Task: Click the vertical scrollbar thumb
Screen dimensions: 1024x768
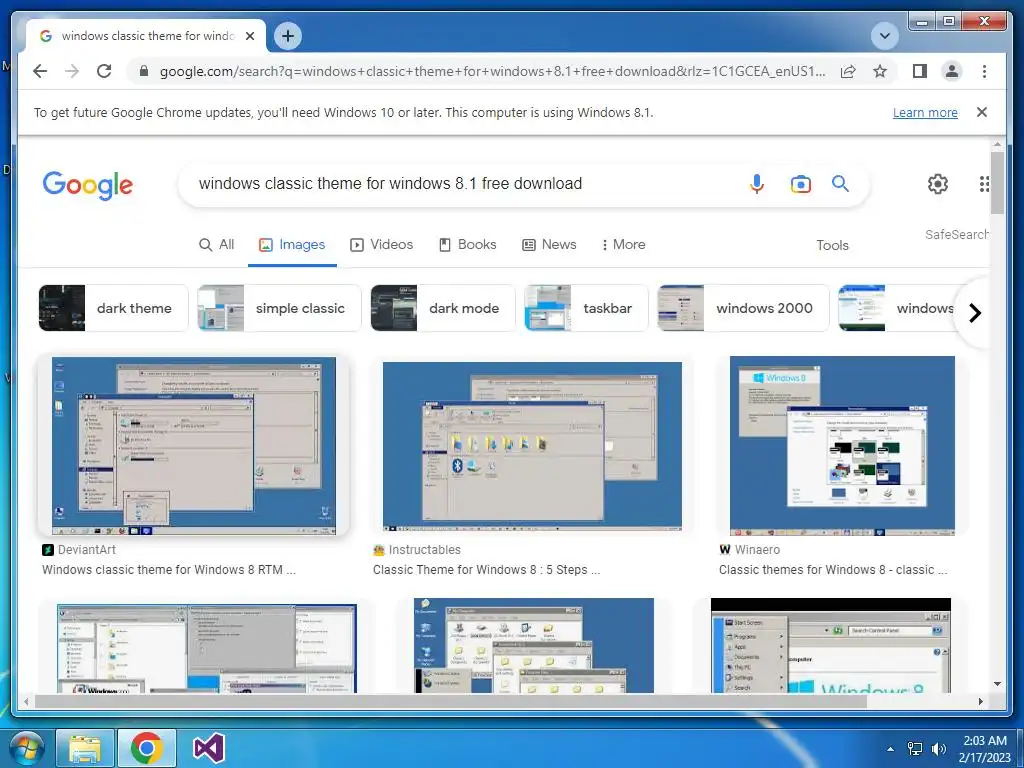Action: tap(997, 183)
